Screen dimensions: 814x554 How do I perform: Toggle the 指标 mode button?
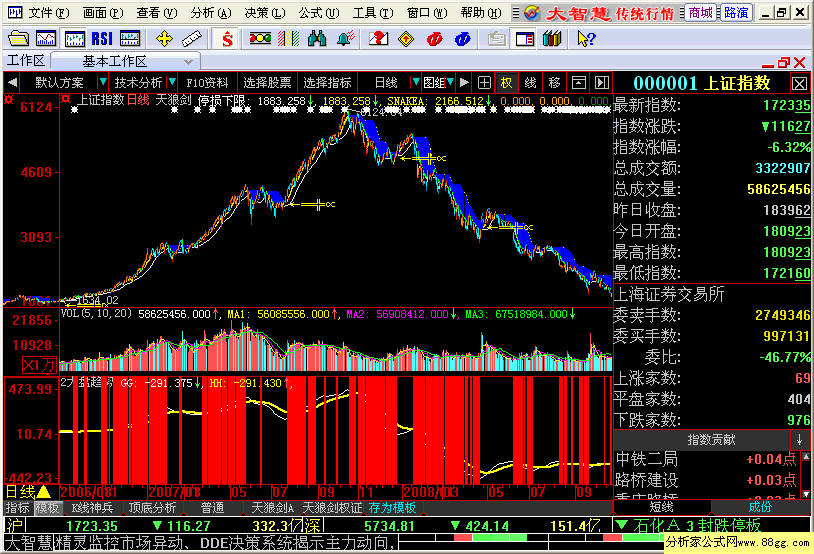coord(18,508)
